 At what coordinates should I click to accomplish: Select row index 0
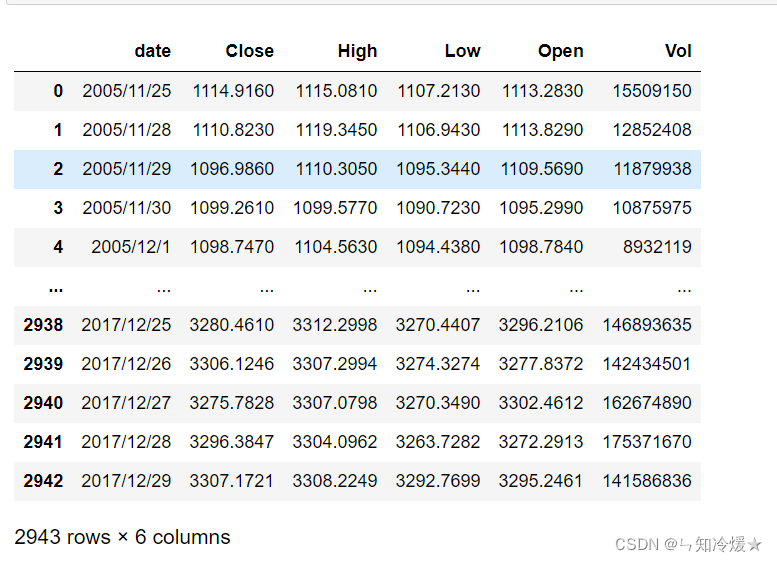tap(58, 91)
